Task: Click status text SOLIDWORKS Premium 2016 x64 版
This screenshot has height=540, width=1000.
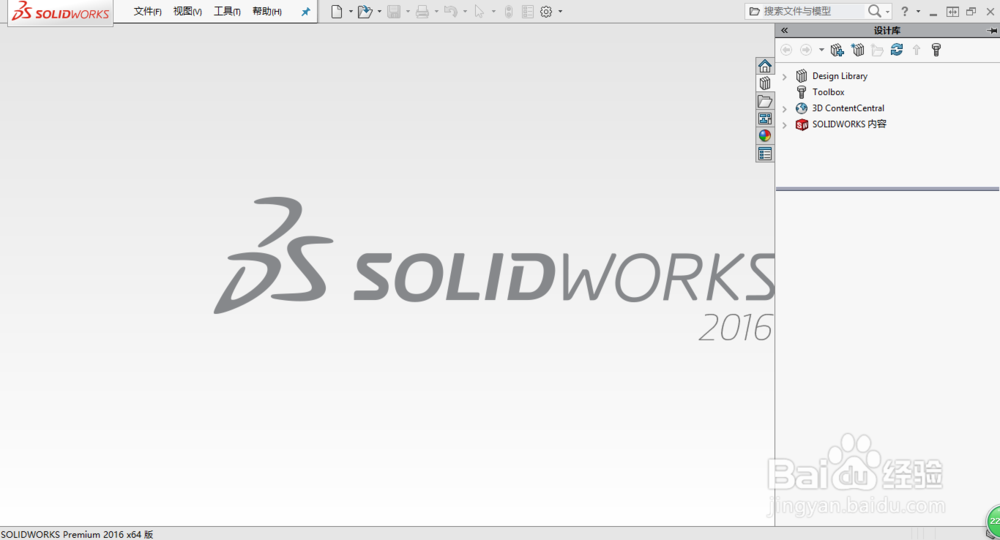Action: pyautogui.click(x=77, y=534)
